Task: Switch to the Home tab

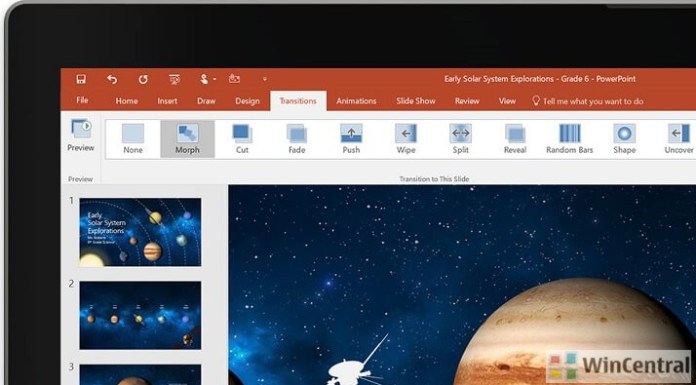Action: click(127, 101)
